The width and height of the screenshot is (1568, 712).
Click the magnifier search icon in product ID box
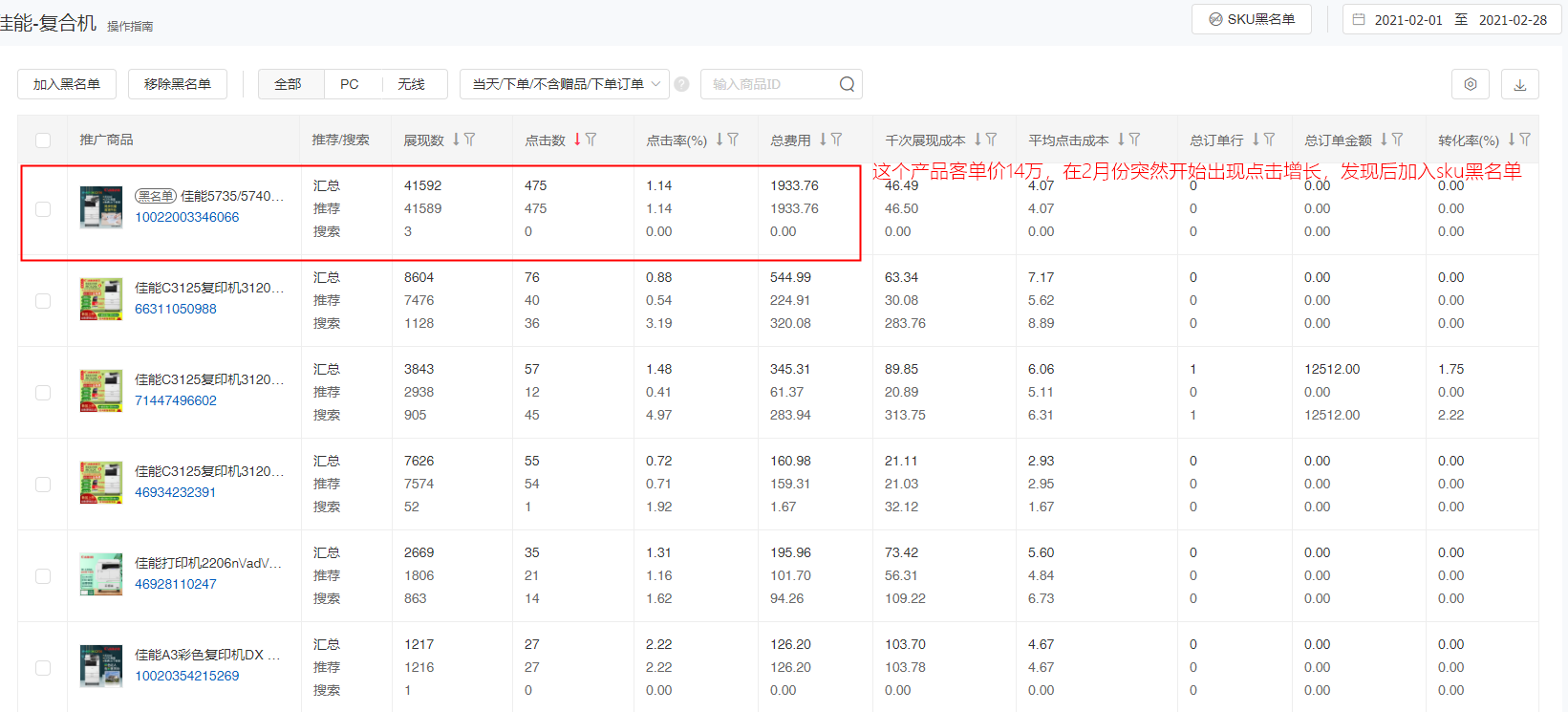tap(847, 84)
